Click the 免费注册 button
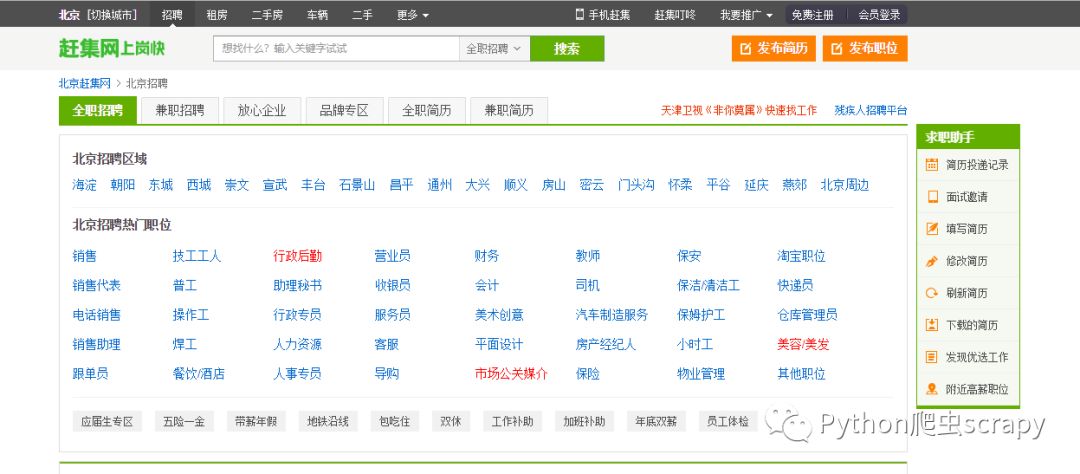 [812, 14]
